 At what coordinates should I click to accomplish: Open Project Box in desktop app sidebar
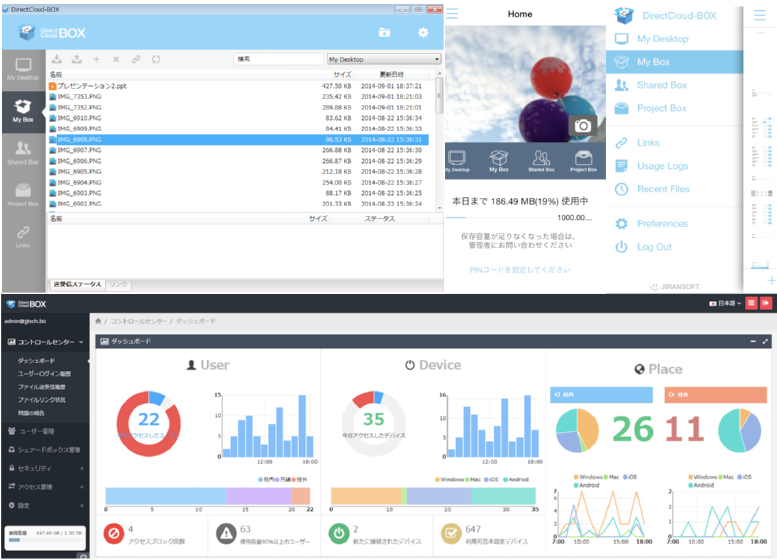[x=23, y=195]
